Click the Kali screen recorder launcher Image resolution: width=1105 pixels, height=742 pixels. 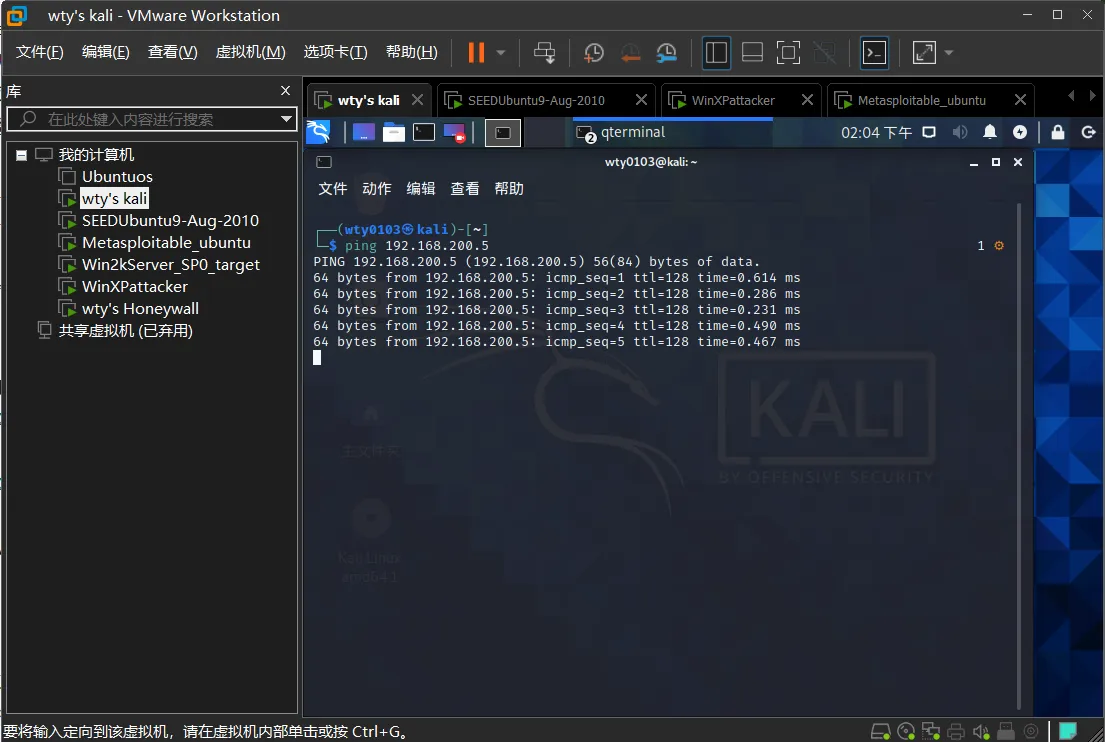(454, 132)
